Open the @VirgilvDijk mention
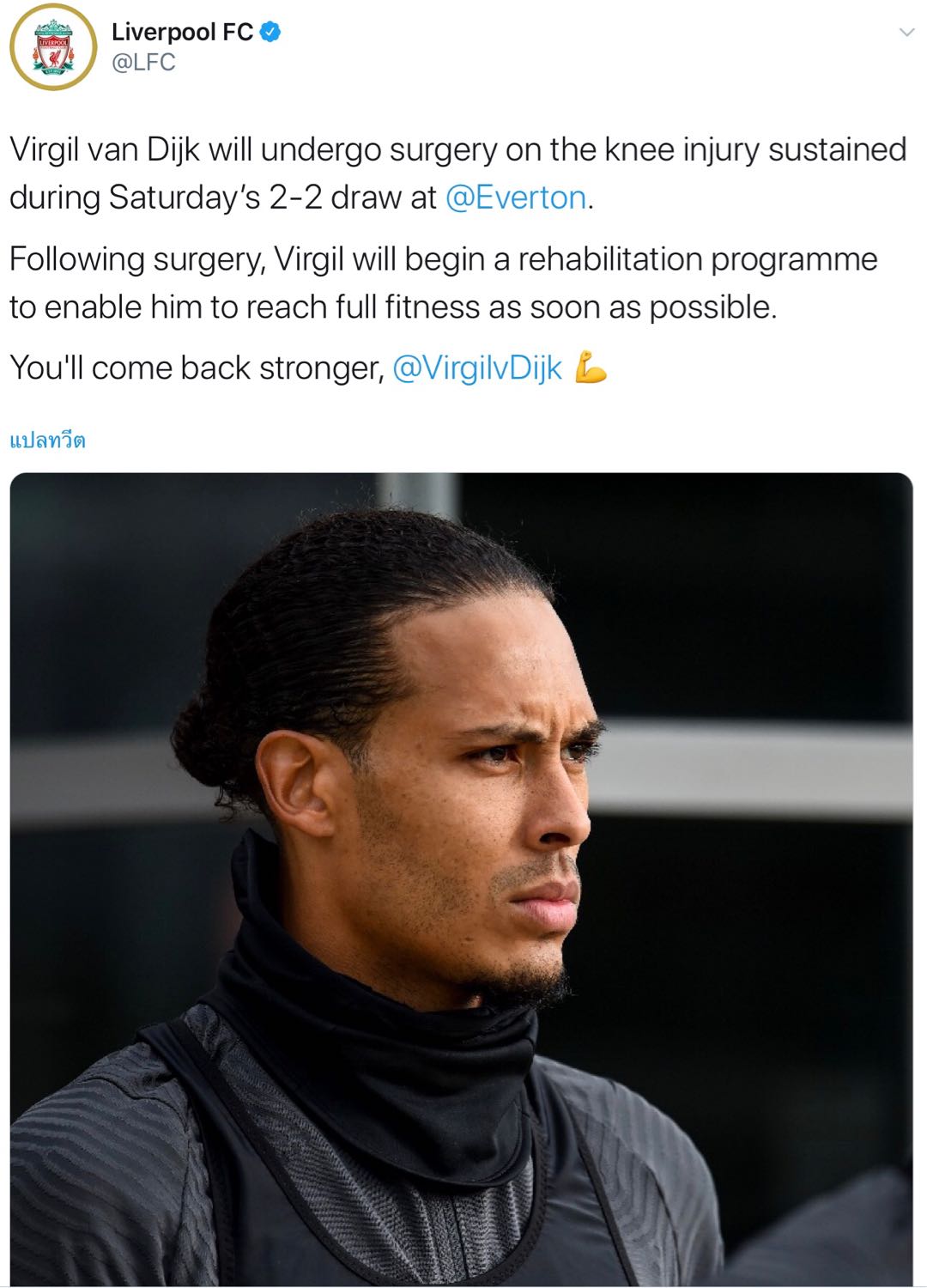This screenshot has height=1288, width=927. [477, 368]
